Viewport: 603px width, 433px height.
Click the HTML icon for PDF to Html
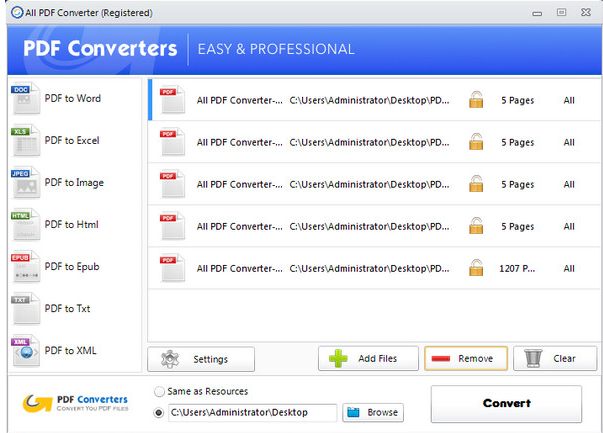(x=25, y=224)
